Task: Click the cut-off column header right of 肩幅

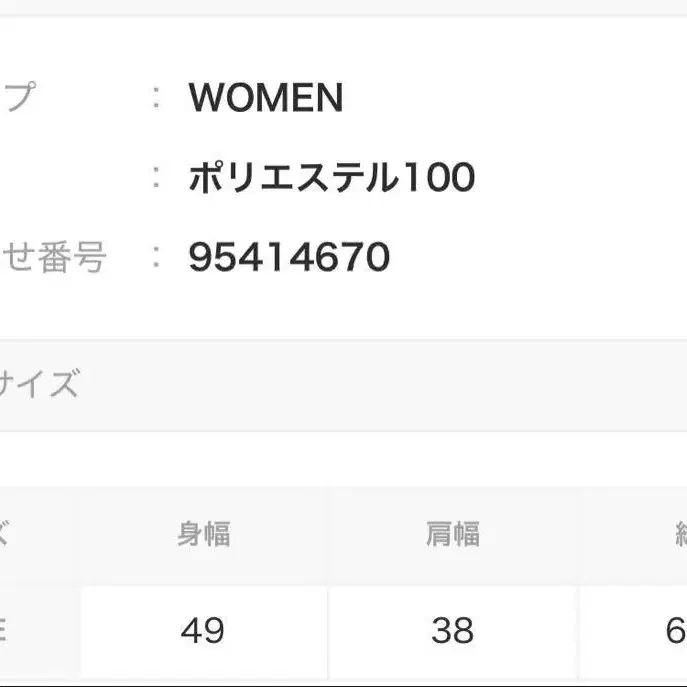Action: click(678, 535)
